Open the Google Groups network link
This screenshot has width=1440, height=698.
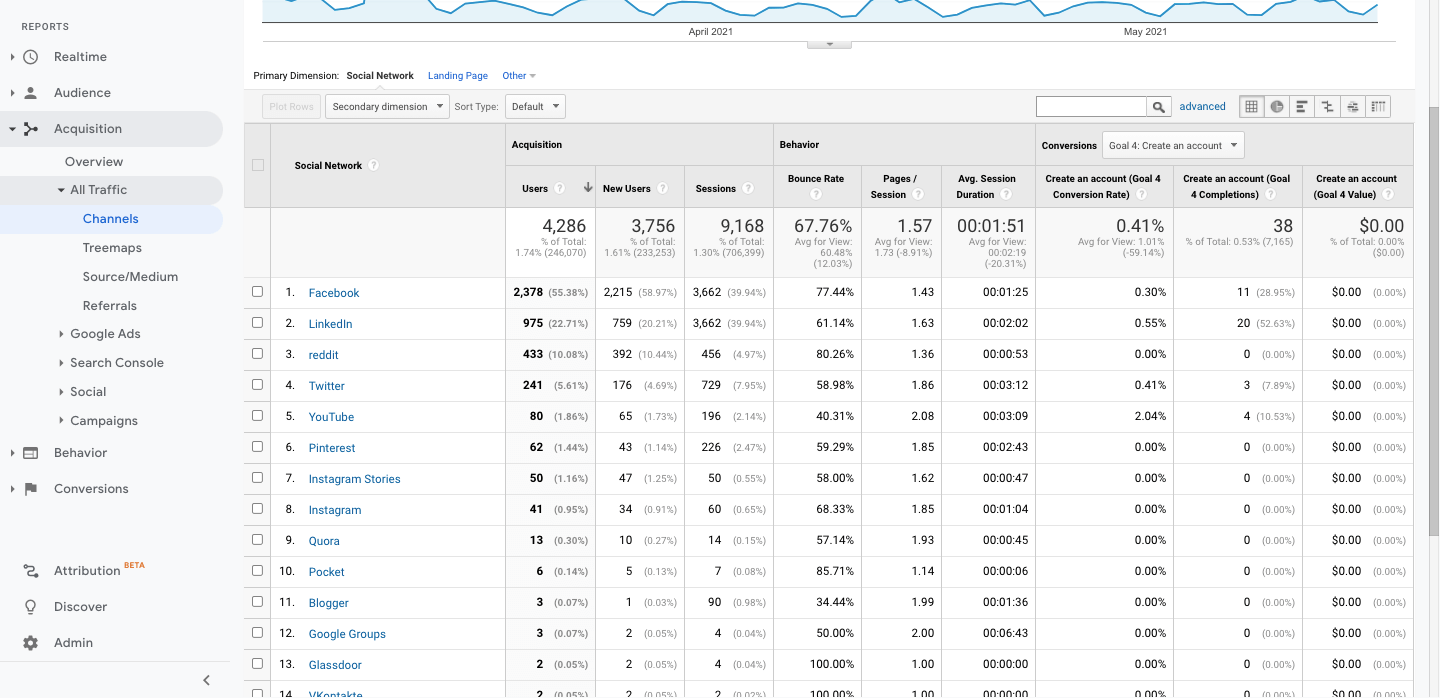tap(347, 634)
